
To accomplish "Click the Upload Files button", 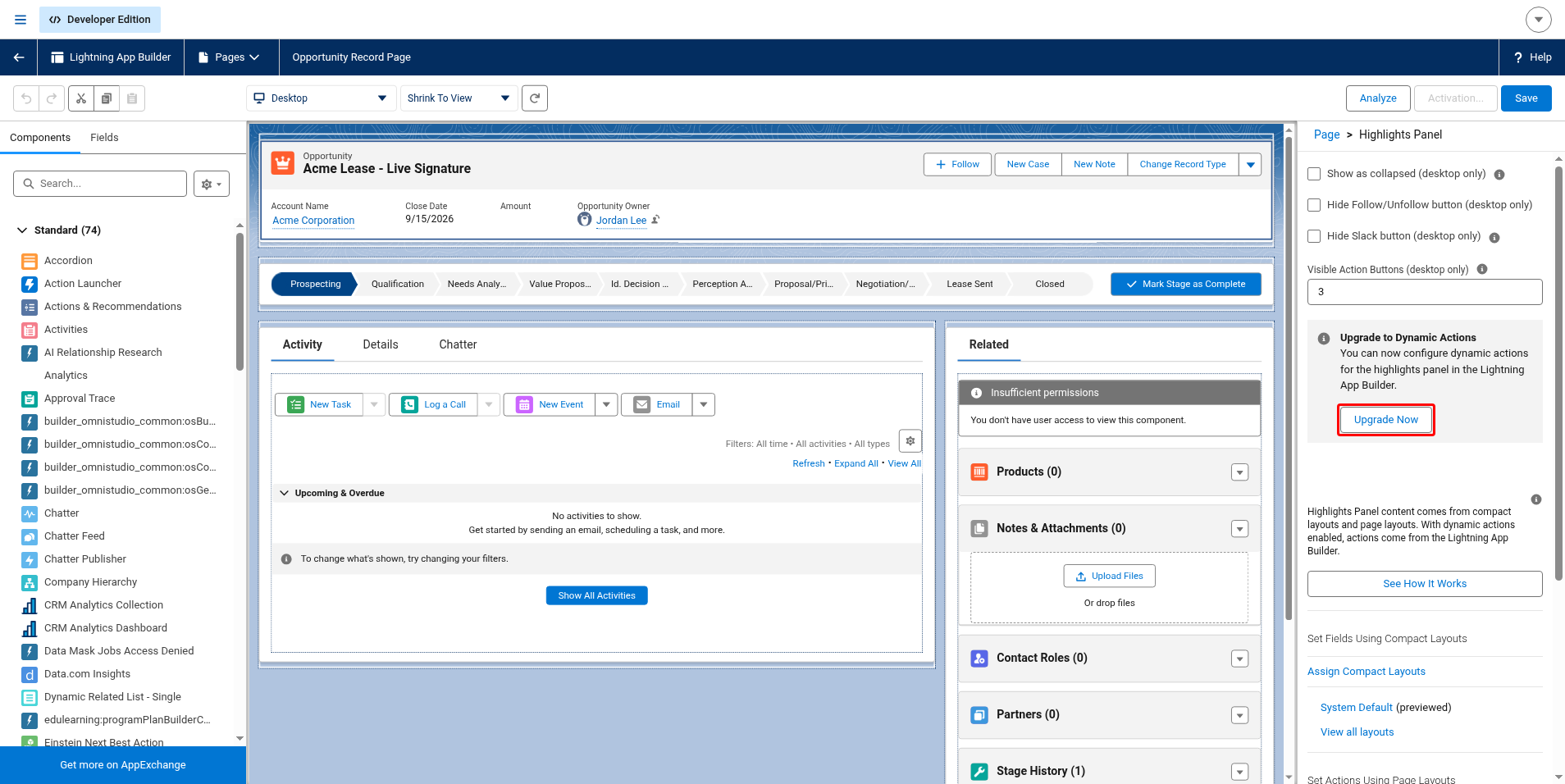I will point(1110,576).
